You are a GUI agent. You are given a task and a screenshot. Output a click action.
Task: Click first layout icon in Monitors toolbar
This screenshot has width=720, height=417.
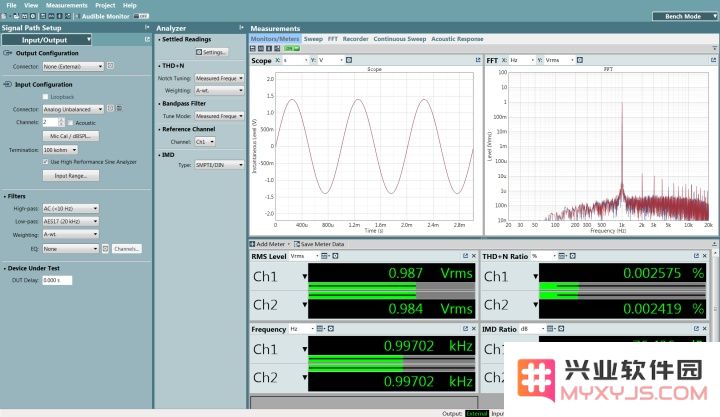pyautogui.click(x=253, y=48)
